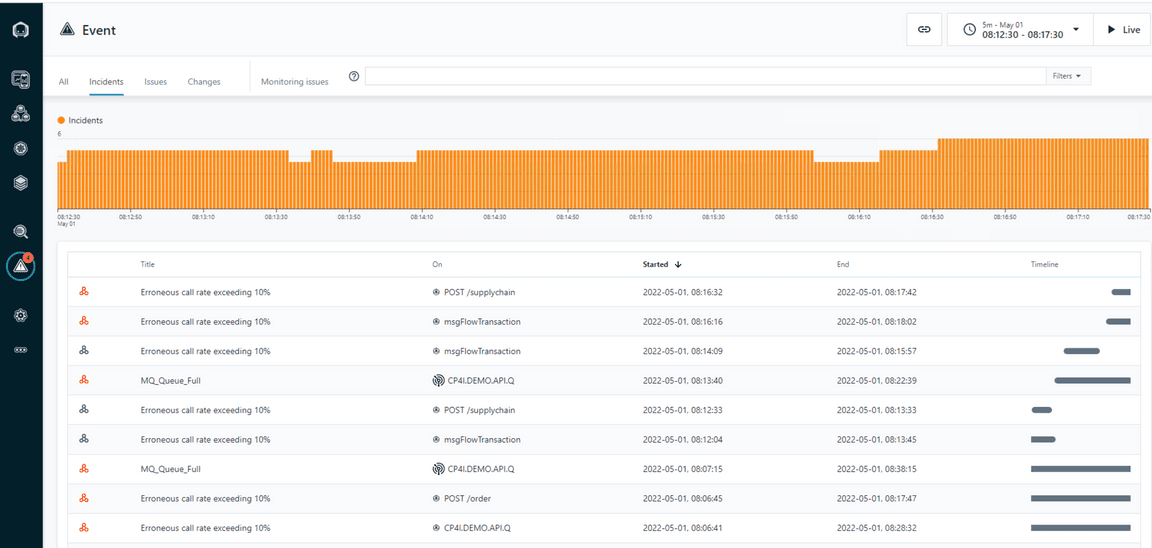The height and width of the screenshot is (548, 1152).
Task: Click the Title column header
Action: click(x=148, y=264)
